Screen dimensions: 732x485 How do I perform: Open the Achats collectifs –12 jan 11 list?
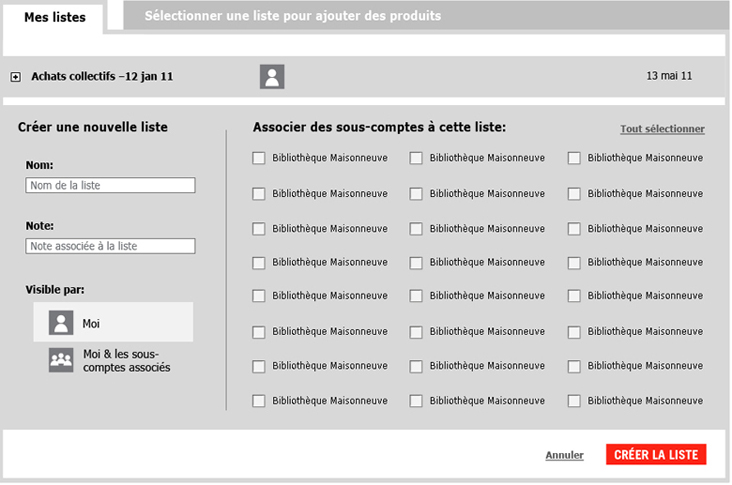pyautogui.click(x=102, y=76)
